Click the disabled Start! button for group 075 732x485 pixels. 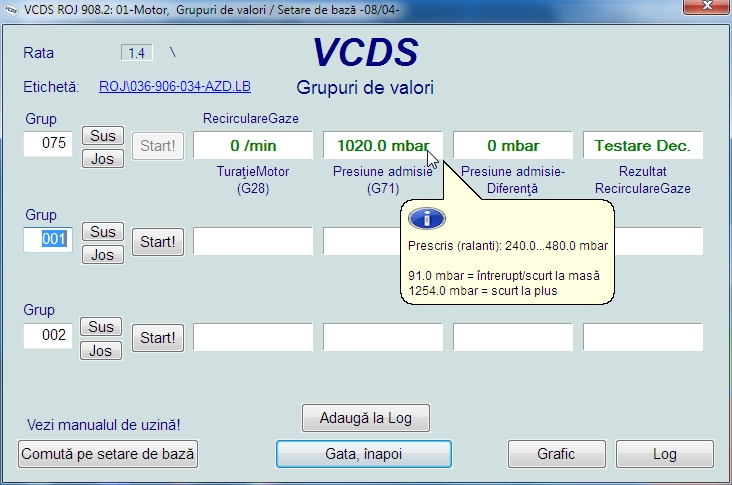[158, 146]
